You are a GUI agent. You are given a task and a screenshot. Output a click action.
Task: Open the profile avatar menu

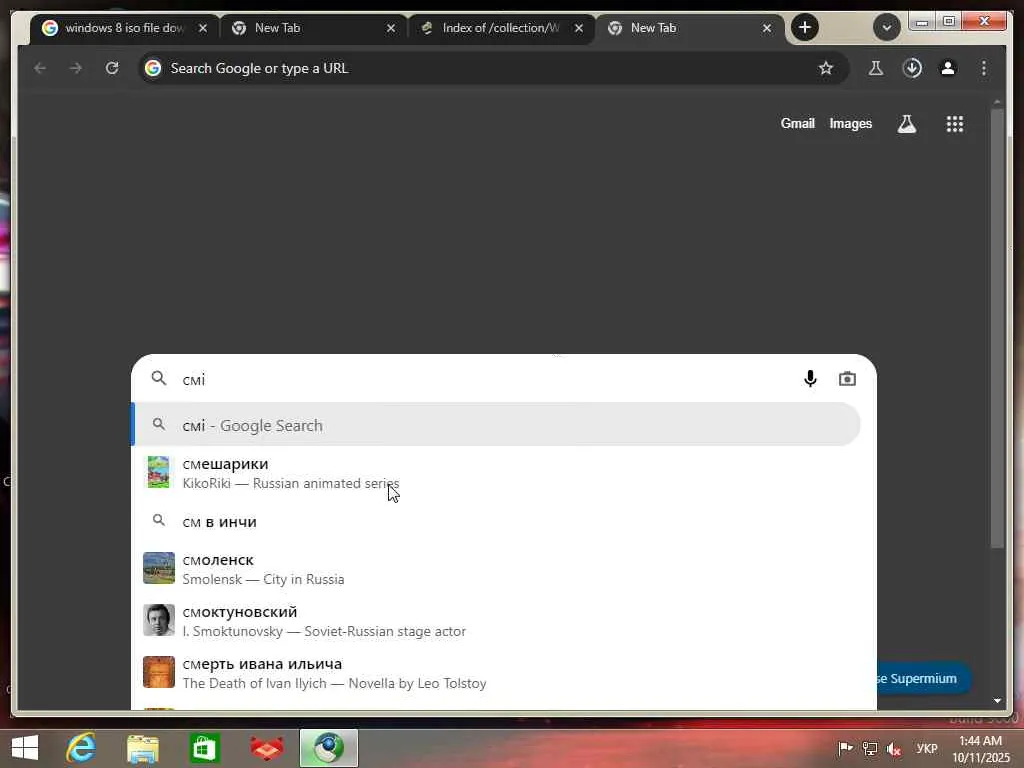click(x=948, y=68)
